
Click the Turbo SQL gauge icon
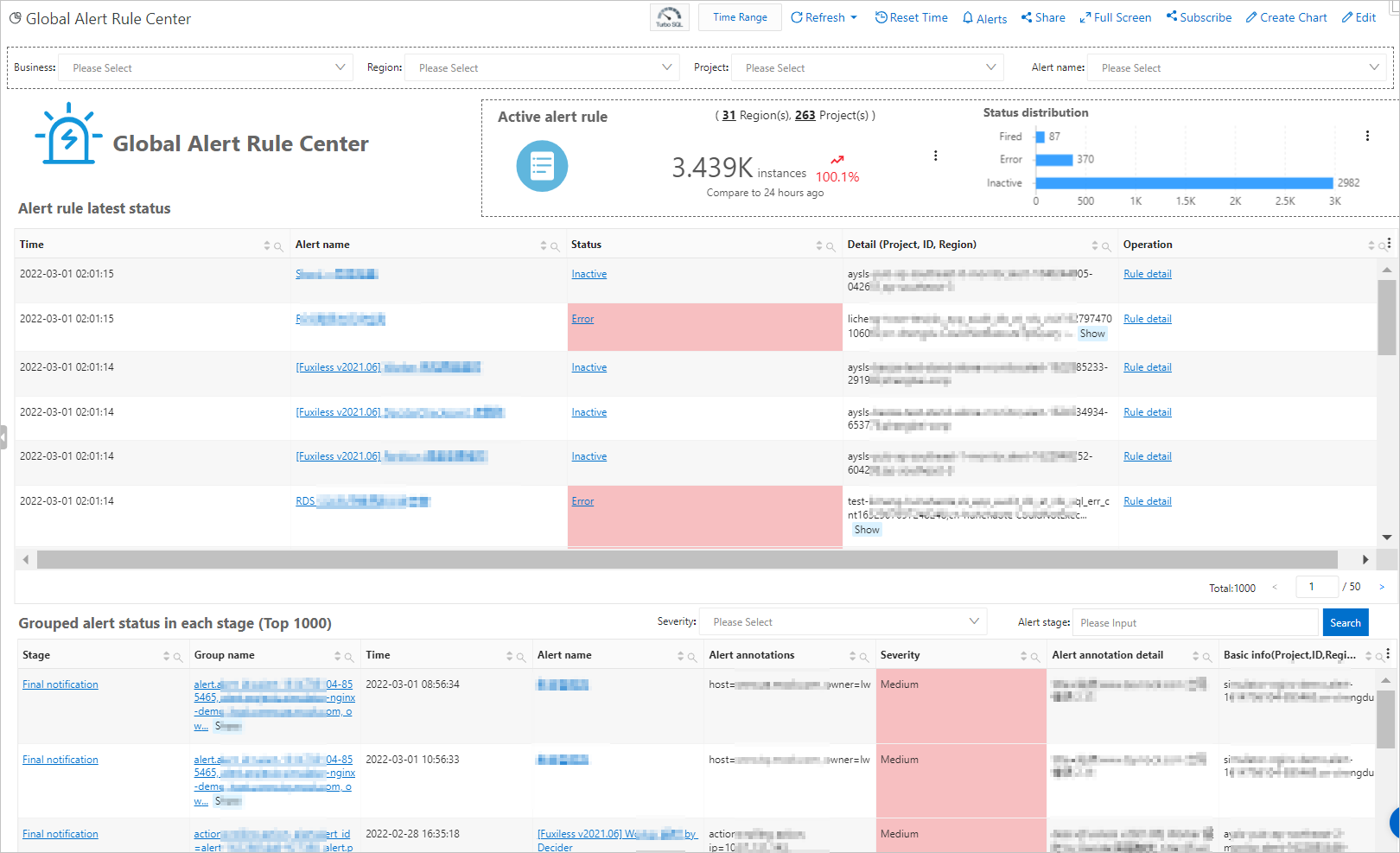click(x=669, y=17)
